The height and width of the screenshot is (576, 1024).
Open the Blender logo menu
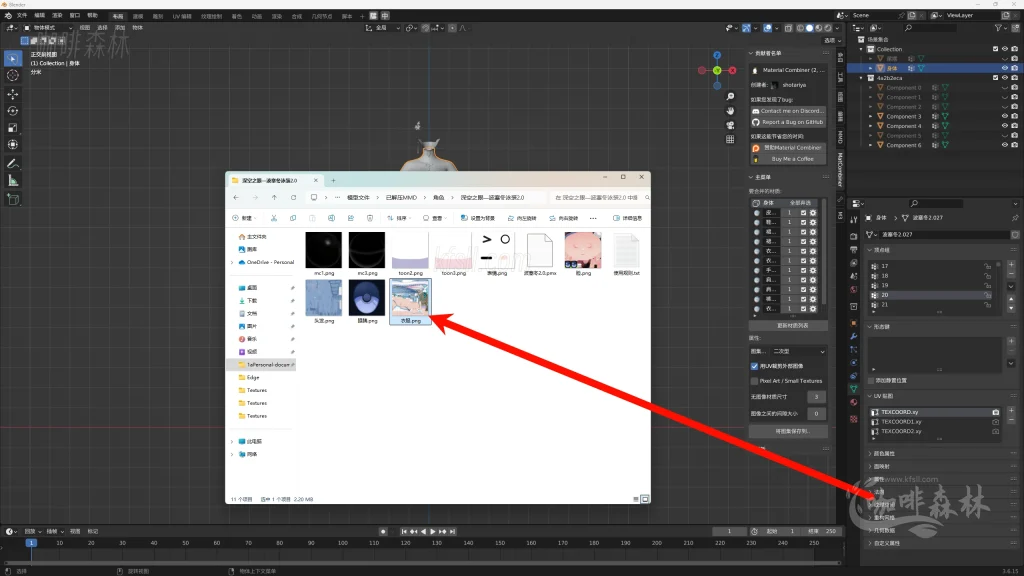point(8,16)
